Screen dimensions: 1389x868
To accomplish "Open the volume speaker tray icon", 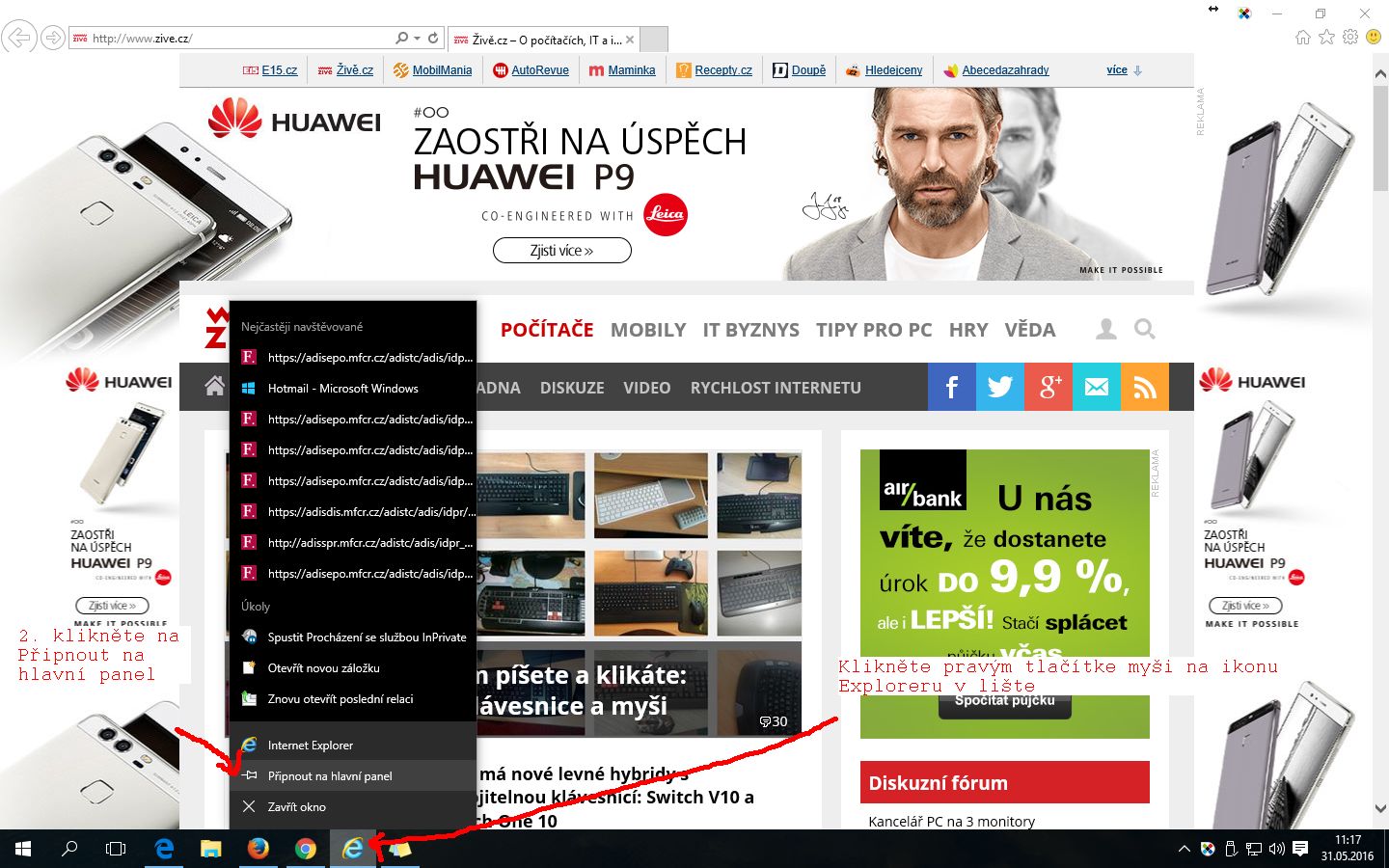I will 1277,850.
